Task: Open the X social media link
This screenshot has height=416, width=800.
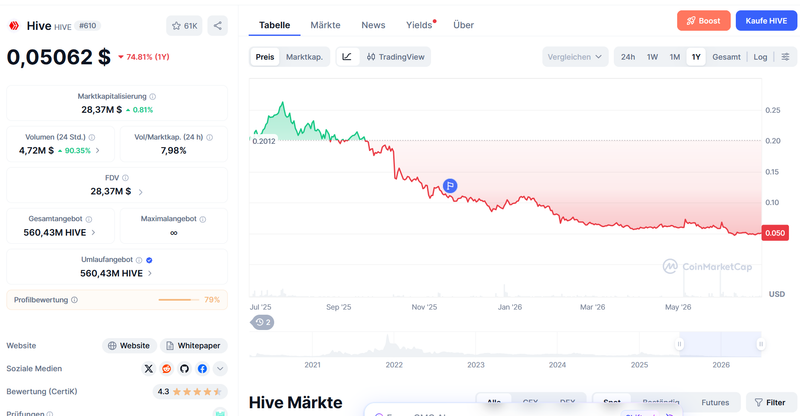Action: coord(148,369)
